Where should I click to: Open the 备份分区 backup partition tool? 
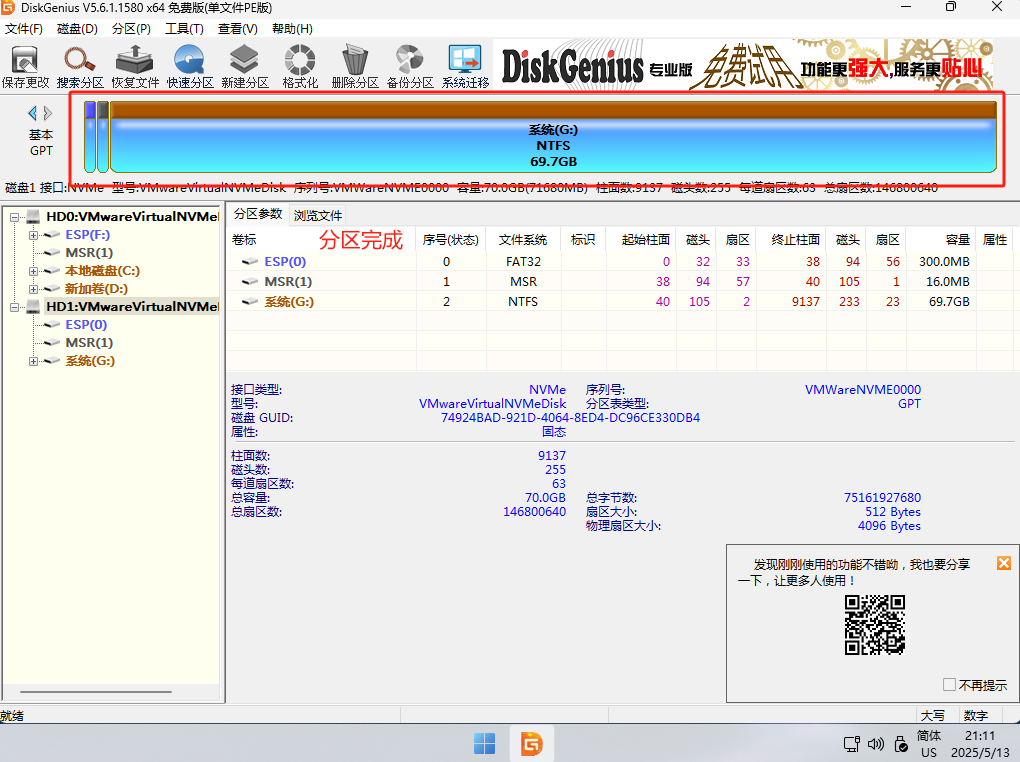[410, 66]
